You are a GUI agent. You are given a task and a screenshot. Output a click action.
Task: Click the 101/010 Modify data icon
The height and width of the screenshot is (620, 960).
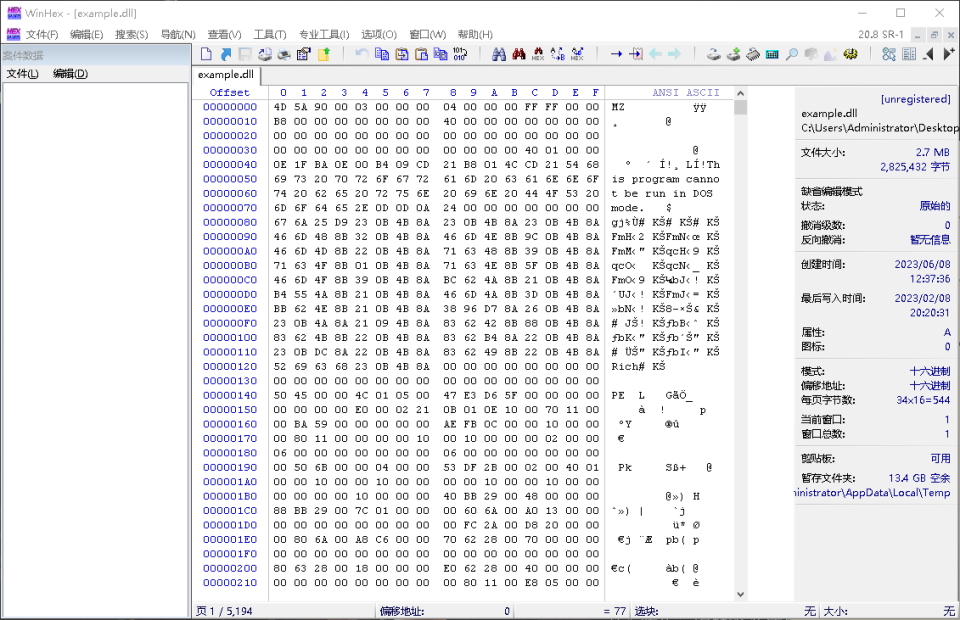460,54
